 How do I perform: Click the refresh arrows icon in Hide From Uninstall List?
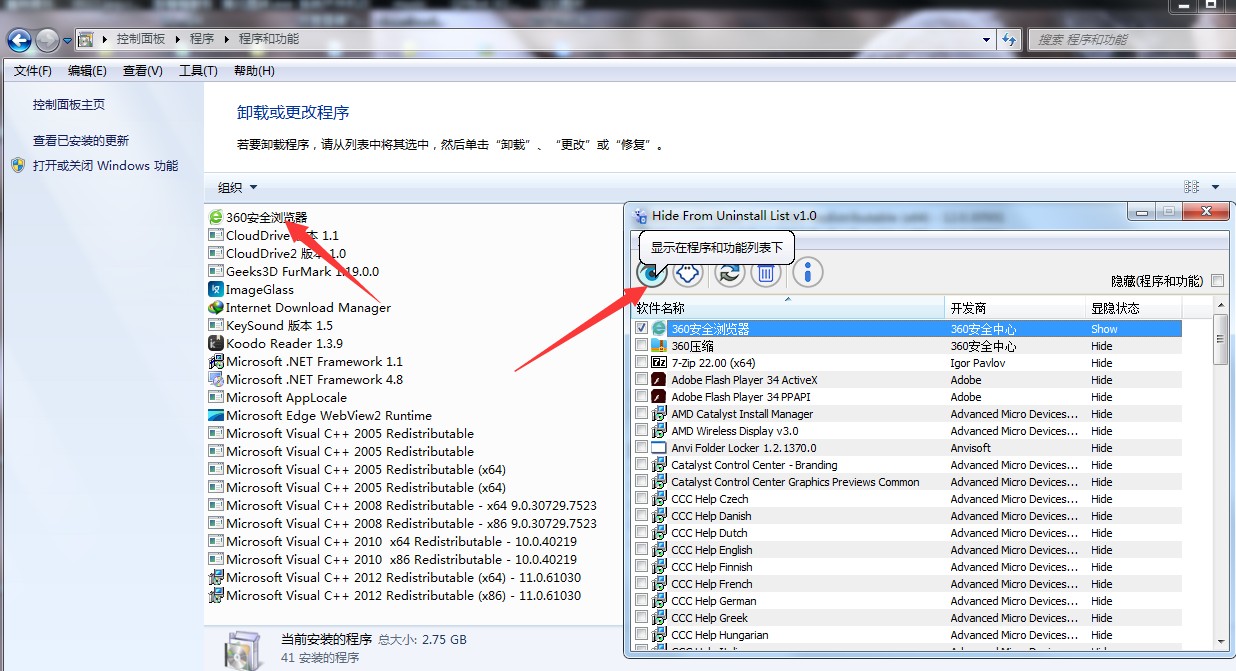tap(729, 272)
